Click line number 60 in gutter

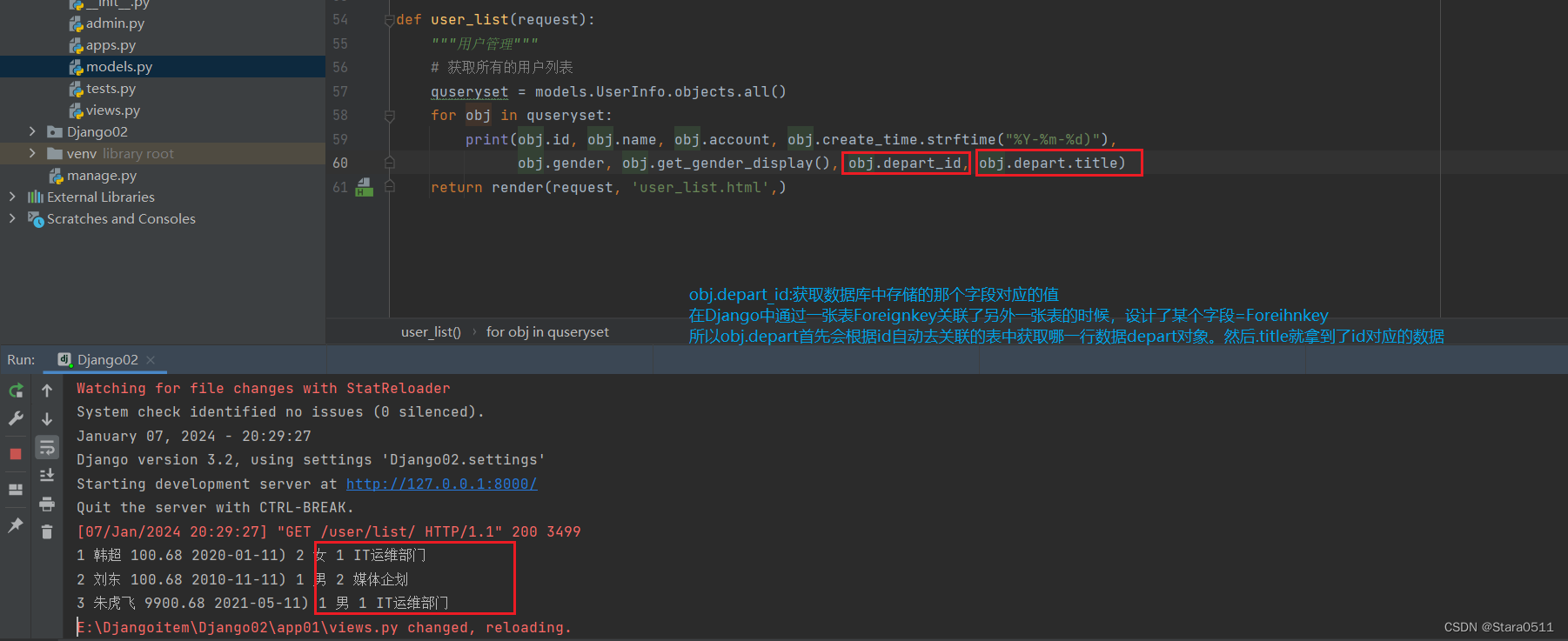tap(339, 163)
